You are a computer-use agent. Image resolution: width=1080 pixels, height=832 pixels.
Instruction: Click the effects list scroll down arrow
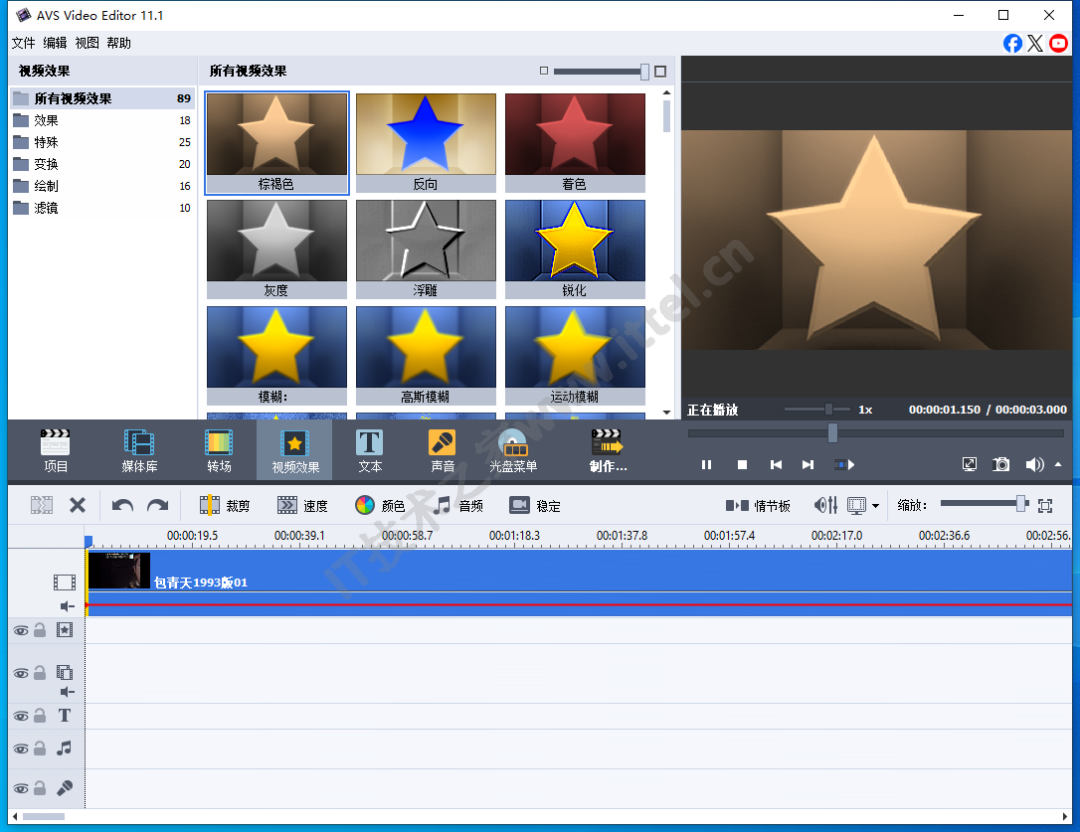tap(666, 413)
